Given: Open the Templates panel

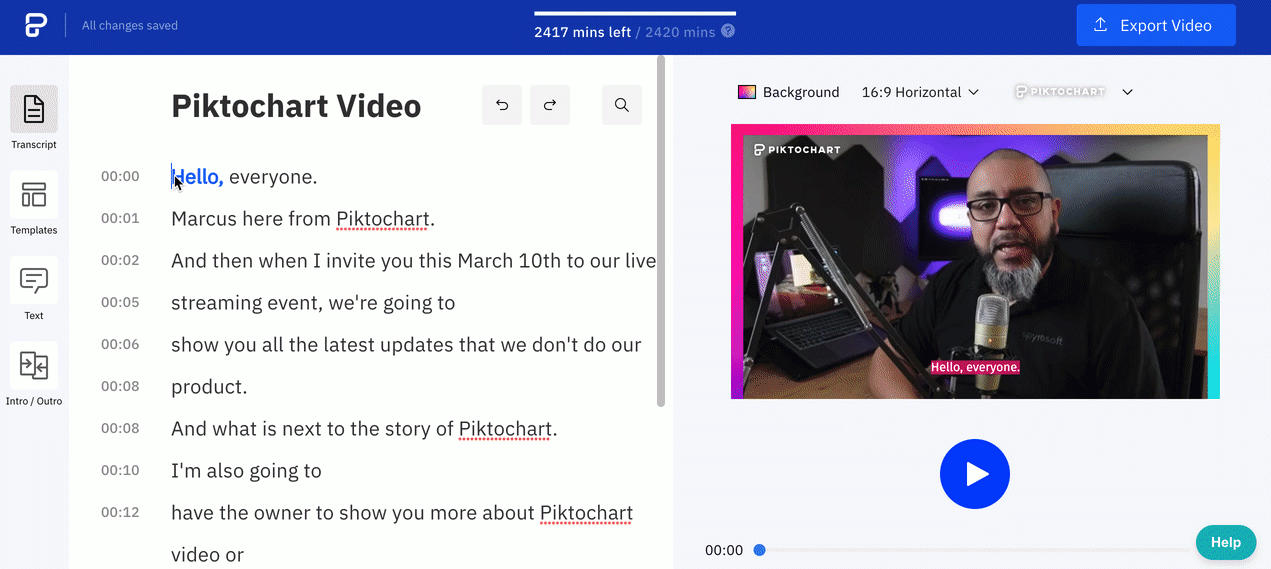Looking at the screenshot, I should [34, 203].
